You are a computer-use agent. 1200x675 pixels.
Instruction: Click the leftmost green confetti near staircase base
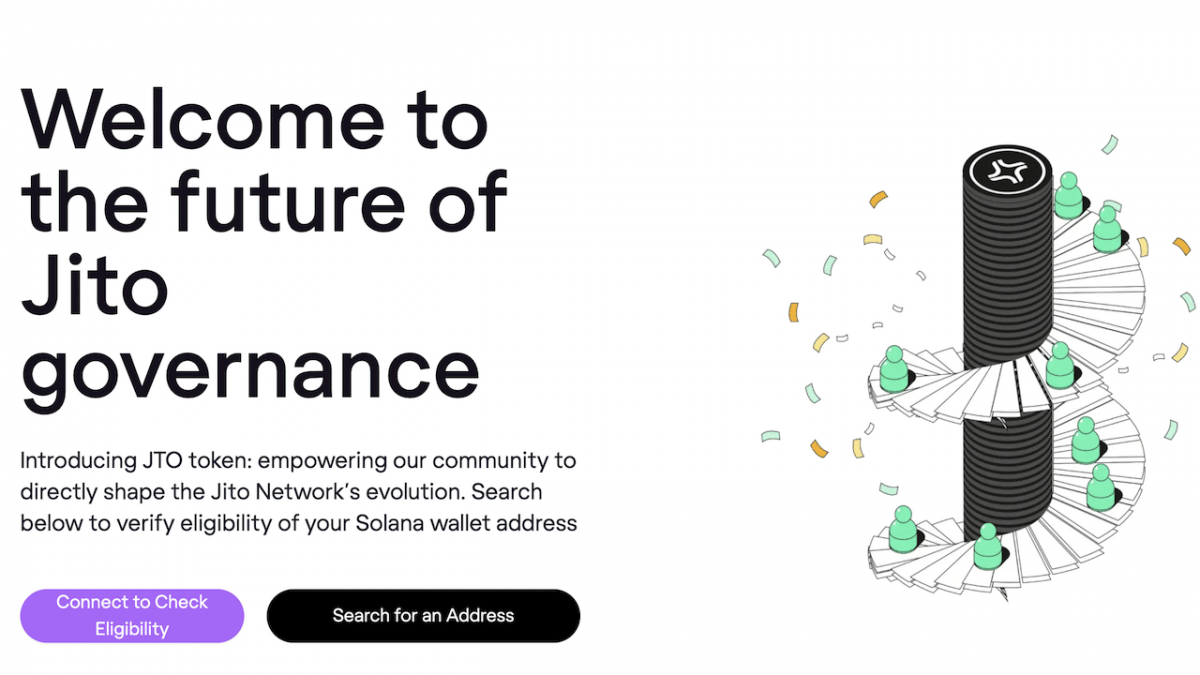point(770,436)
